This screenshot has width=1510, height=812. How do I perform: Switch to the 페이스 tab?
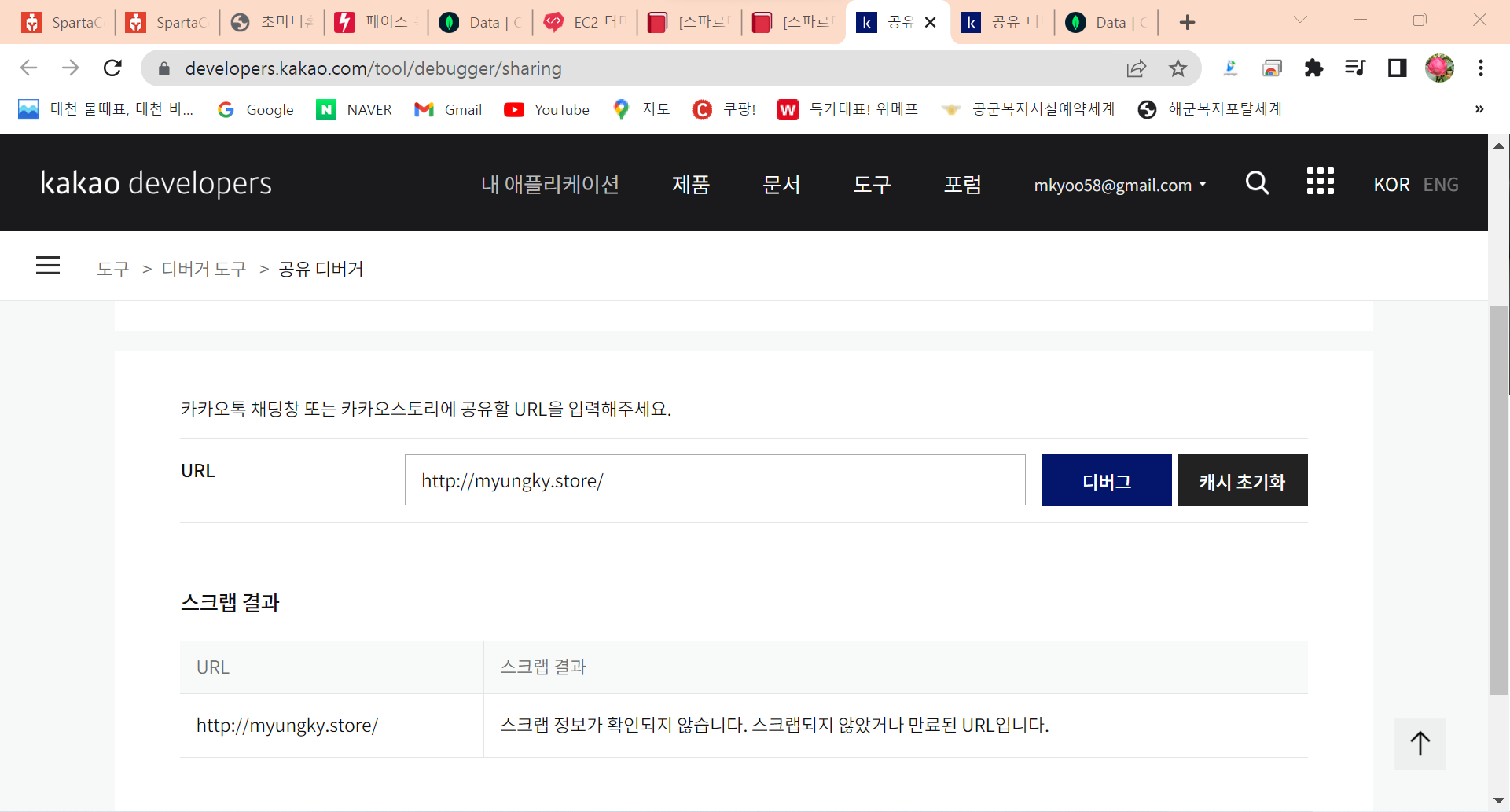click(x=377, y=23)
